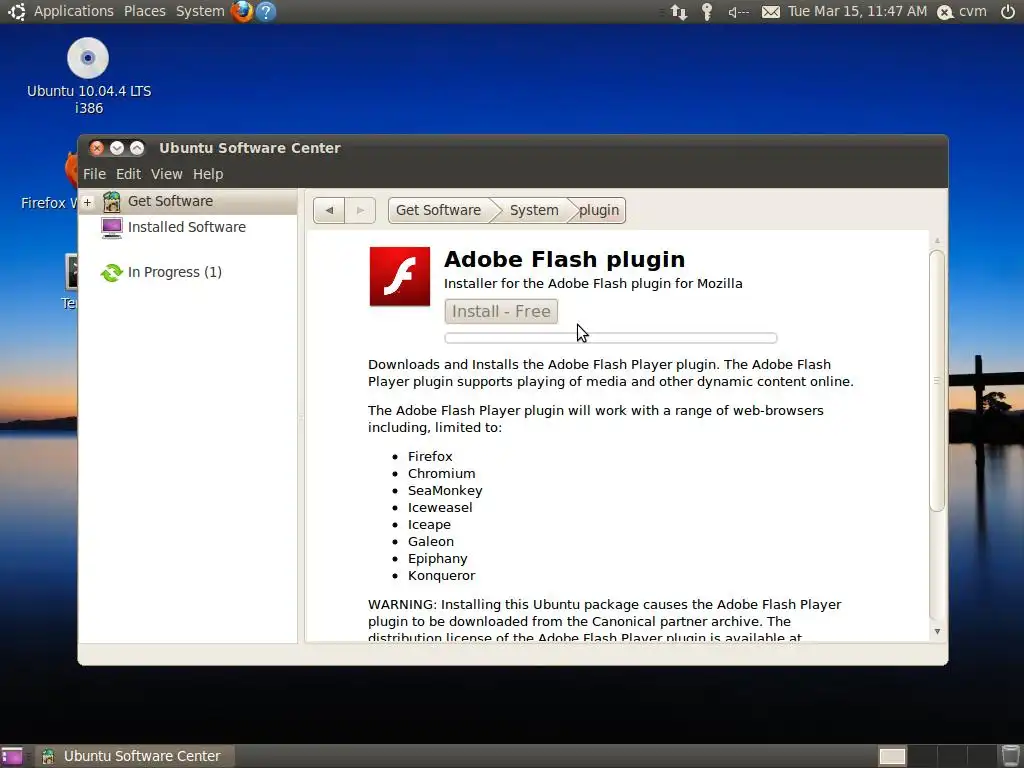1024x768 pixels.
Task: Open the Edit menu
Action: click(x=128, y=174)
